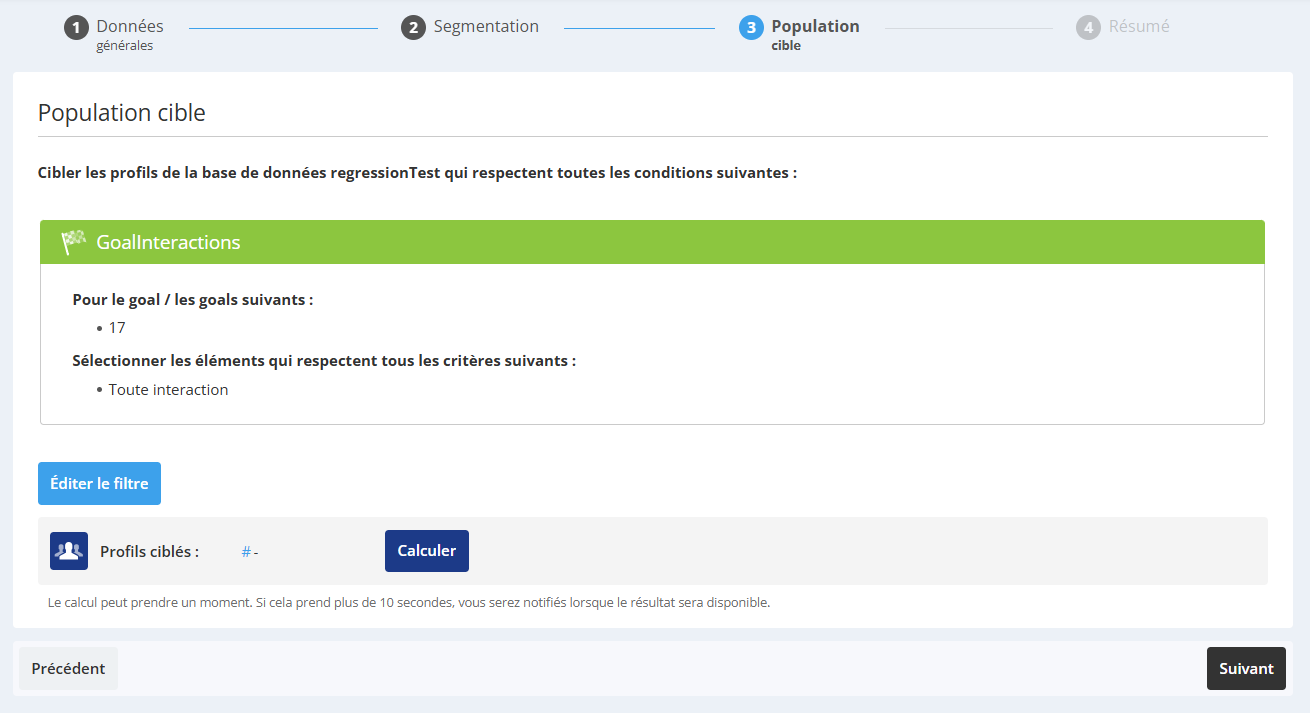Click Éditer le filtre button
The image size is (1310, 713).
coord(99,483)
